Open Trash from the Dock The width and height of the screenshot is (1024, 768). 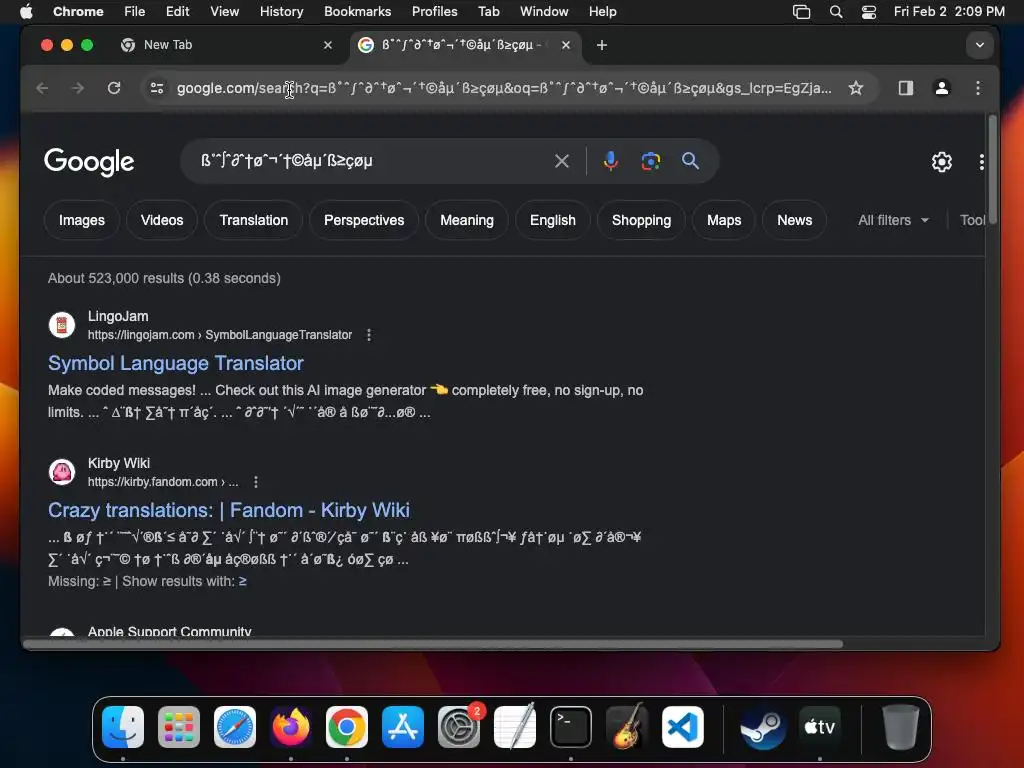pyautogui.click(x=901, y=727)
